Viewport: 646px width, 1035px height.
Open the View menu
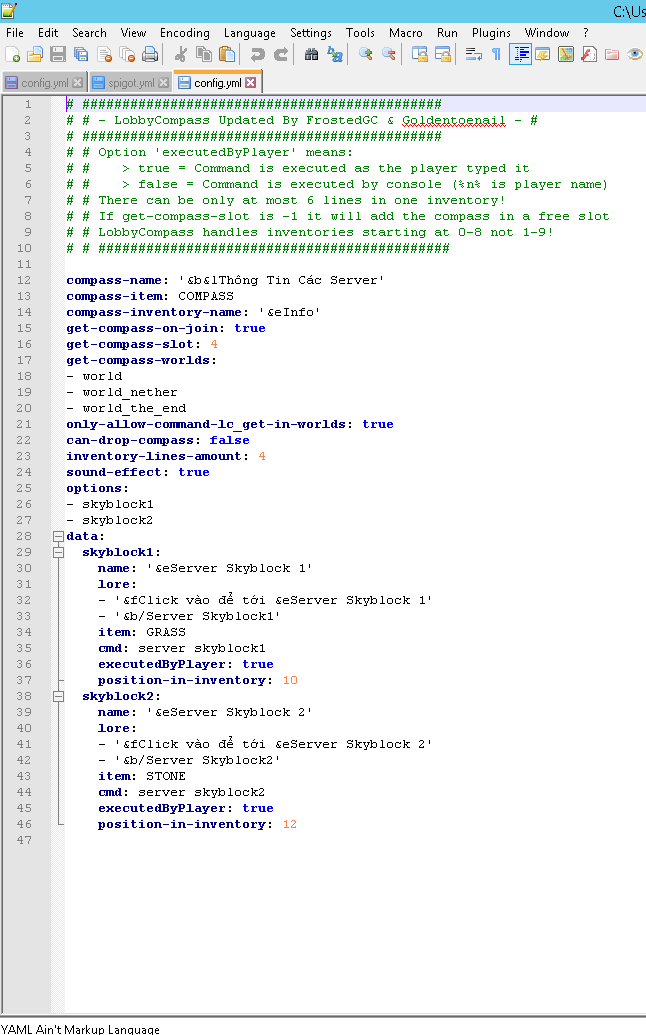point(133,33)
